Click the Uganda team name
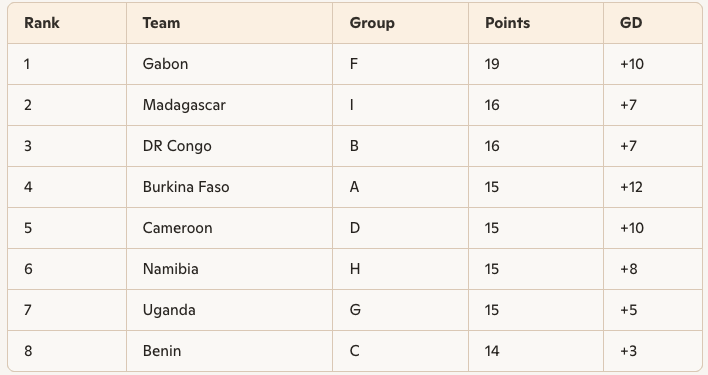This screenshot has height=375, width=708. [169, 310]
